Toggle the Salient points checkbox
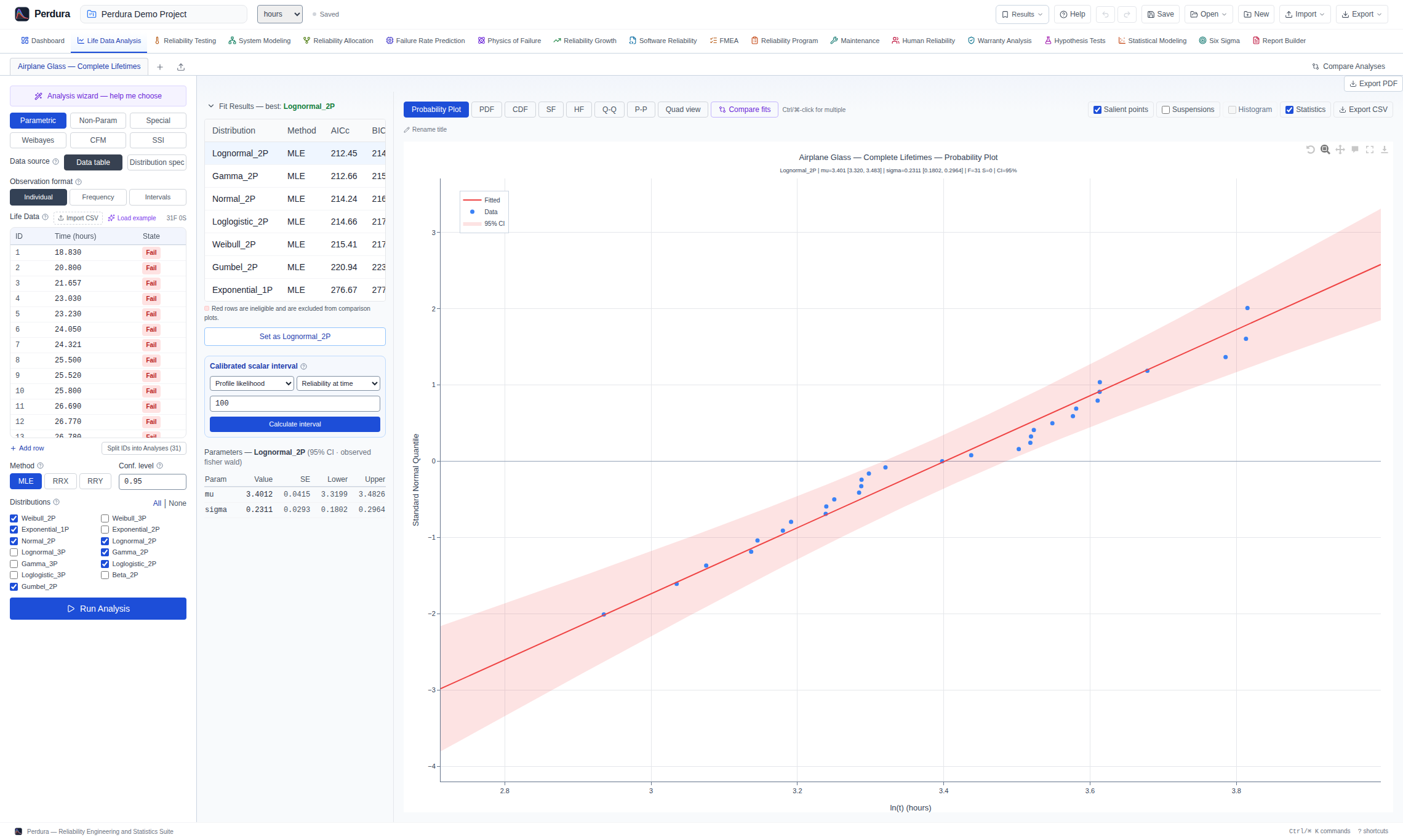 click(x=1097, y=110)
